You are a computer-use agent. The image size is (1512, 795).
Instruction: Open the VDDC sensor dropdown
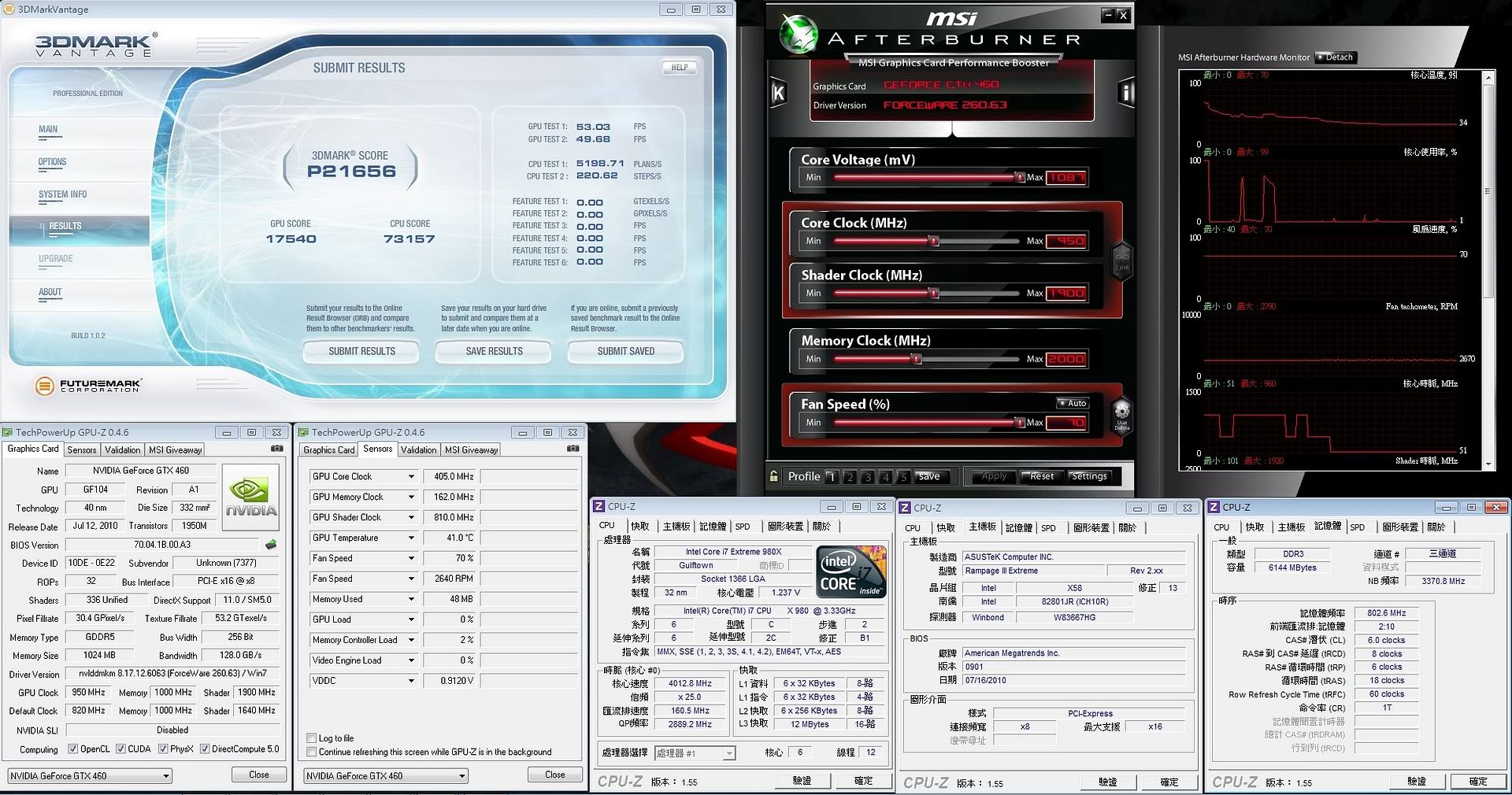point(411,681)
